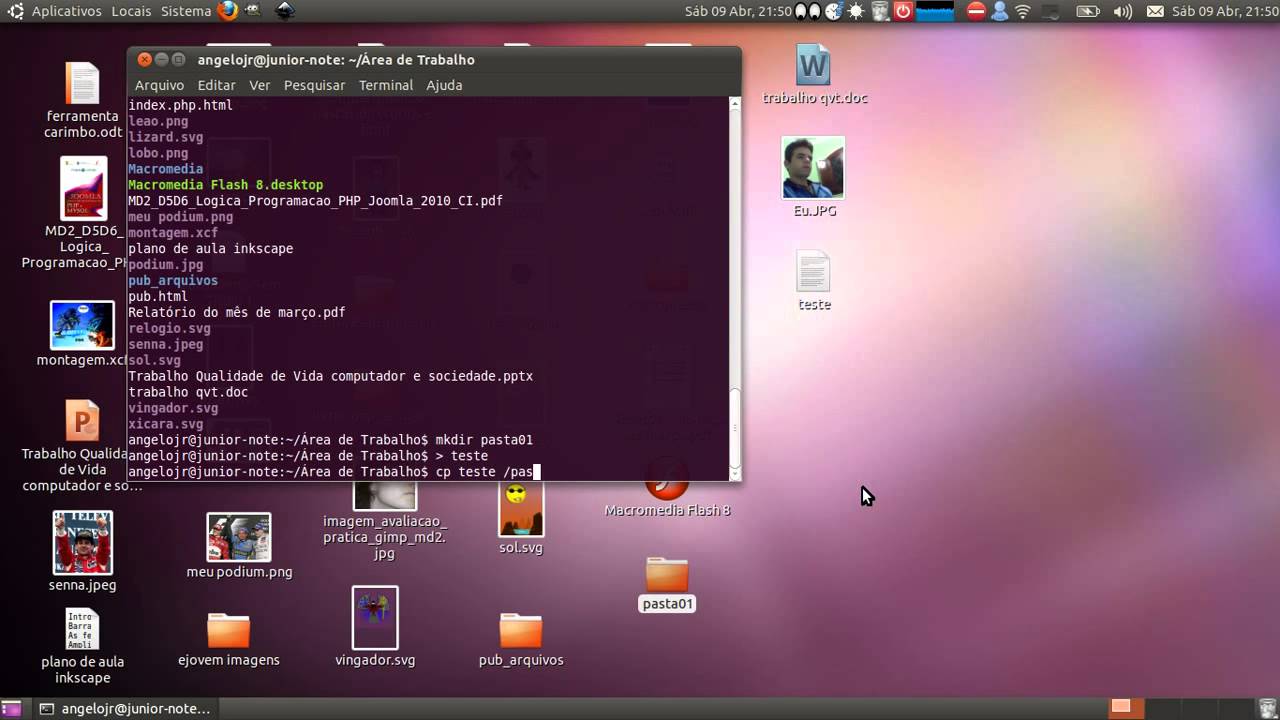This screenshot has width=1280, height=720.
Task: Open the Wi-Fi network indicator
Action: [x=1023, y=11]
